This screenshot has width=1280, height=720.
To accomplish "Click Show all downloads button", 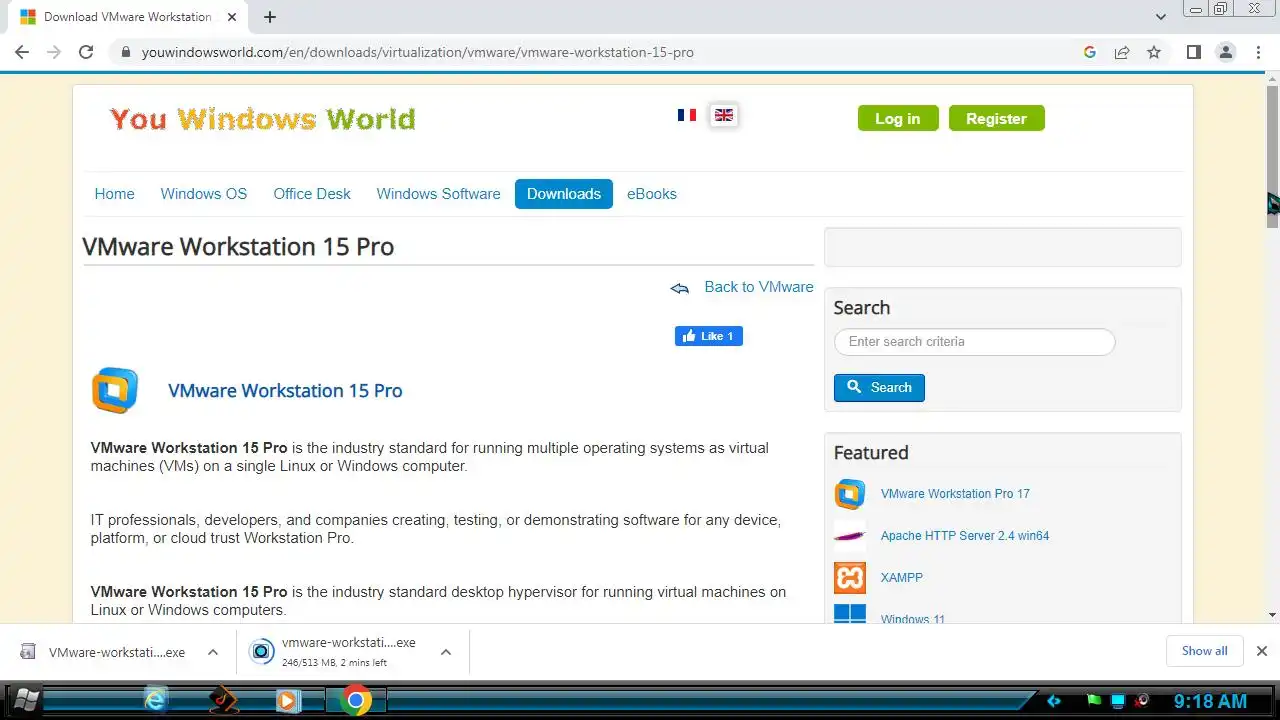I will [x=1204, y=651].
